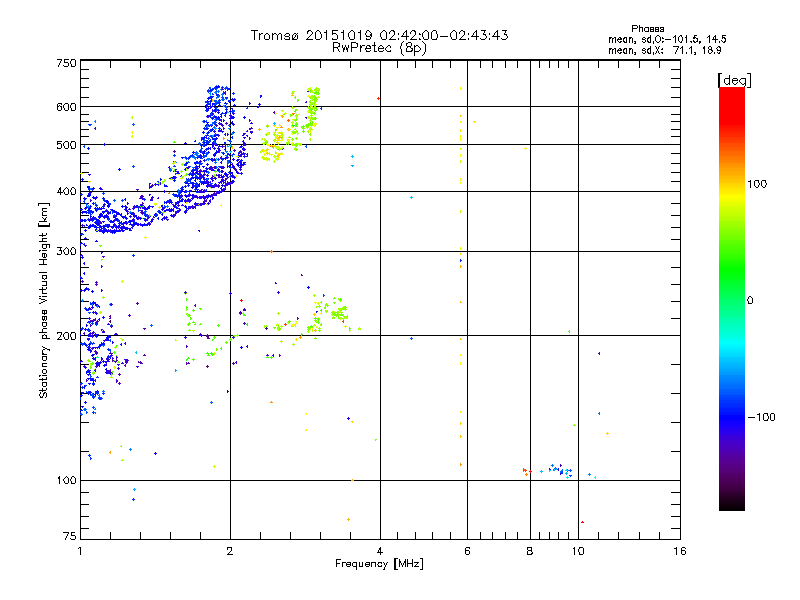Click the x-axis tick label '2'
Viewport: 800px width, 600px height.
click(230, 551)
